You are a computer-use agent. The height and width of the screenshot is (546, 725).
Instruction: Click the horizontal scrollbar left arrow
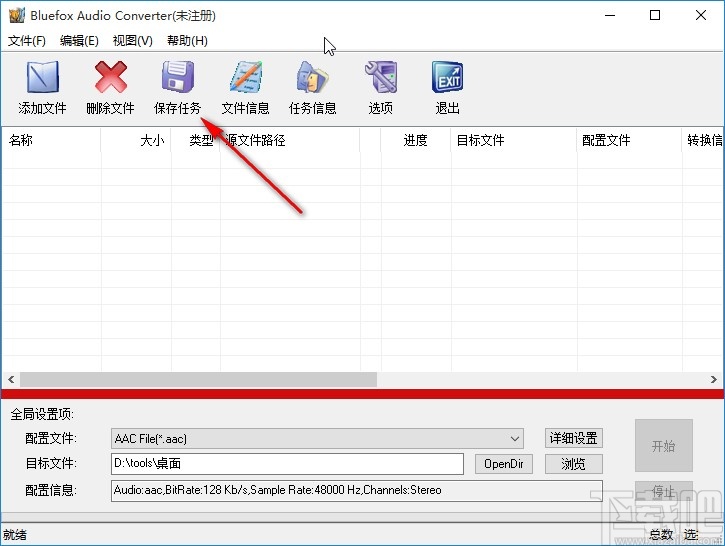point(11,380)
